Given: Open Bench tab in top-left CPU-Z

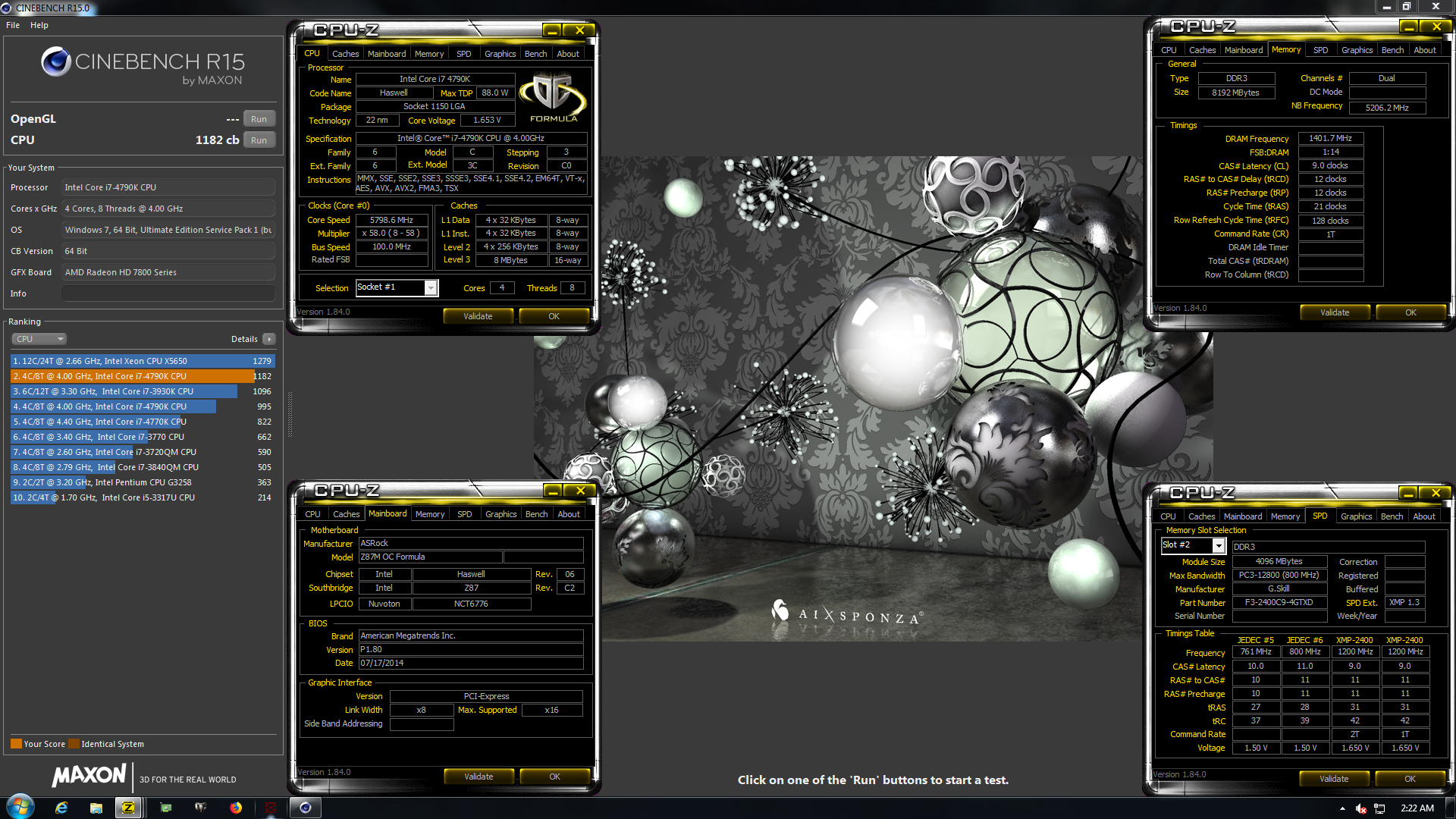Looking at the screenshot, I should pyautogui.click(x=535, y=54).
